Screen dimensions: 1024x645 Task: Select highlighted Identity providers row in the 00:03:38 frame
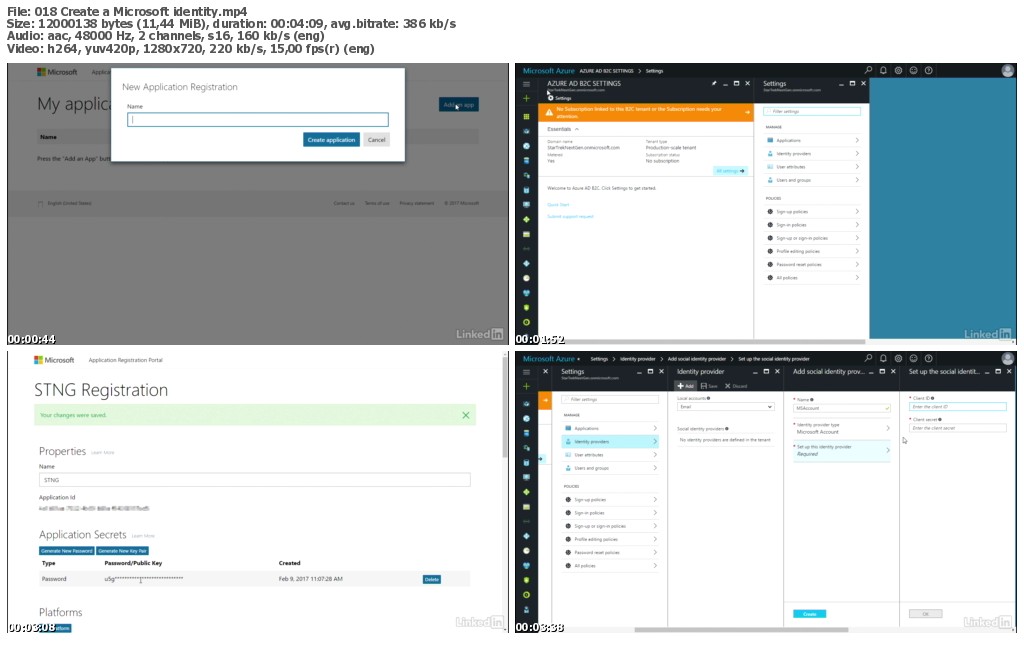[609, 441]
